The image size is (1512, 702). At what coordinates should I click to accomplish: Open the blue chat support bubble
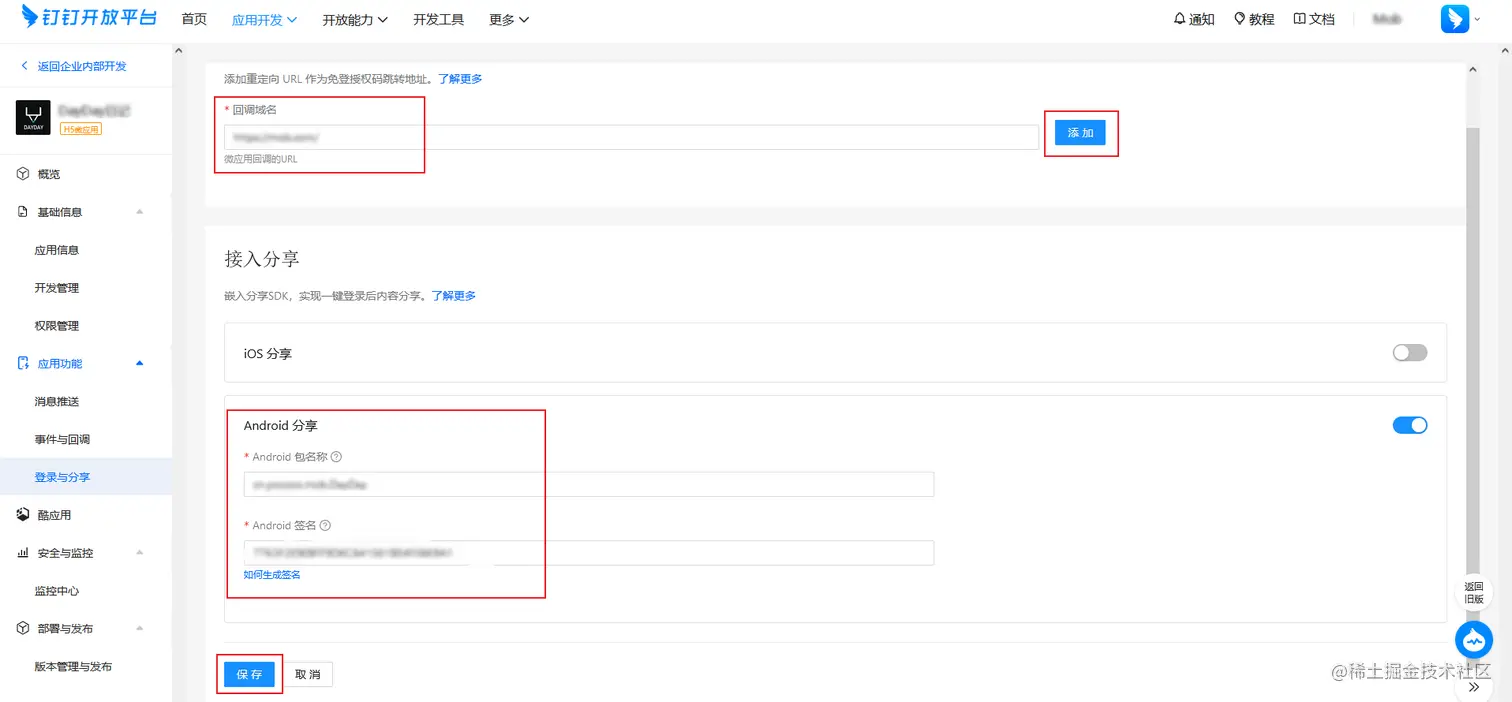point(1474,640)
